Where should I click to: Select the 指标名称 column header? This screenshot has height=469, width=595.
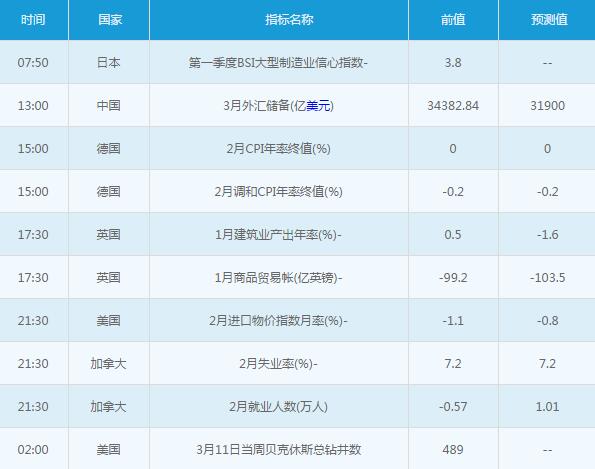[289, 19]
